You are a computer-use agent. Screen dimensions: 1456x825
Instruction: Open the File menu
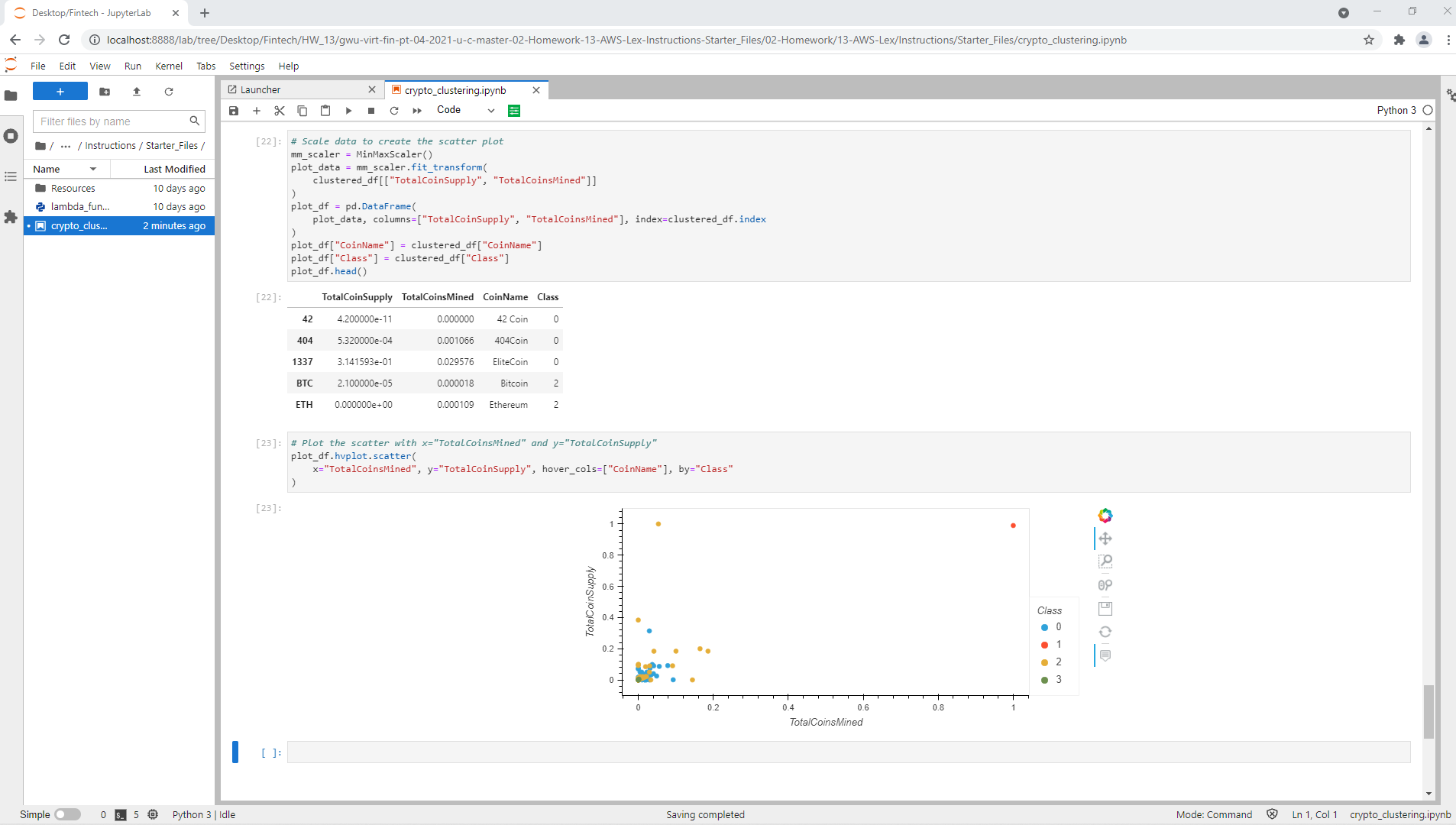38,66
